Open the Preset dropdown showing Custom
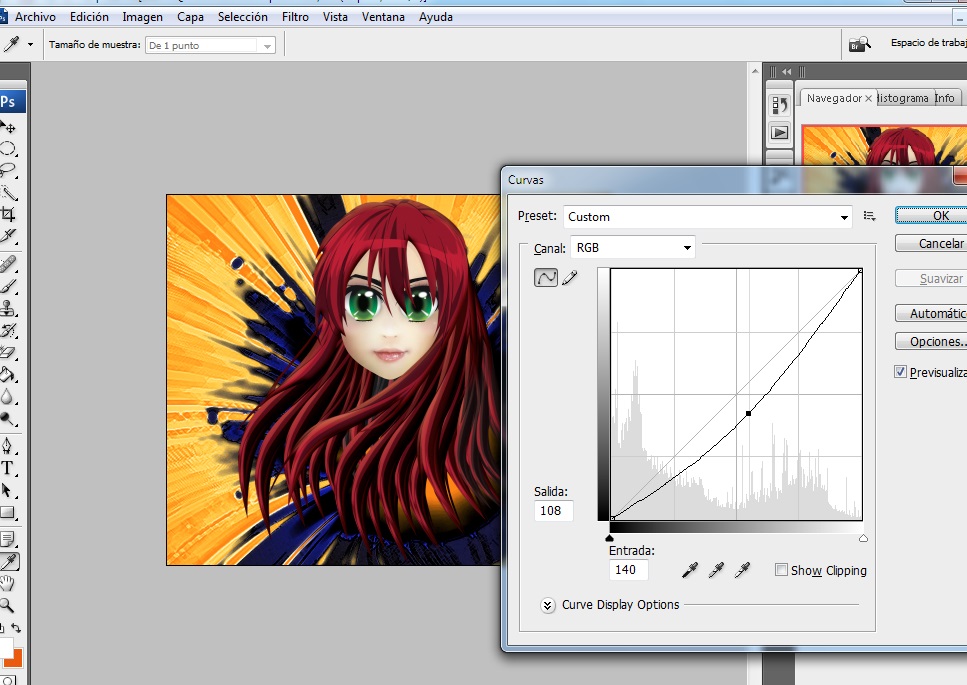Image resolution: width=967 pixels, height=685 pixels. click(708, 216)
